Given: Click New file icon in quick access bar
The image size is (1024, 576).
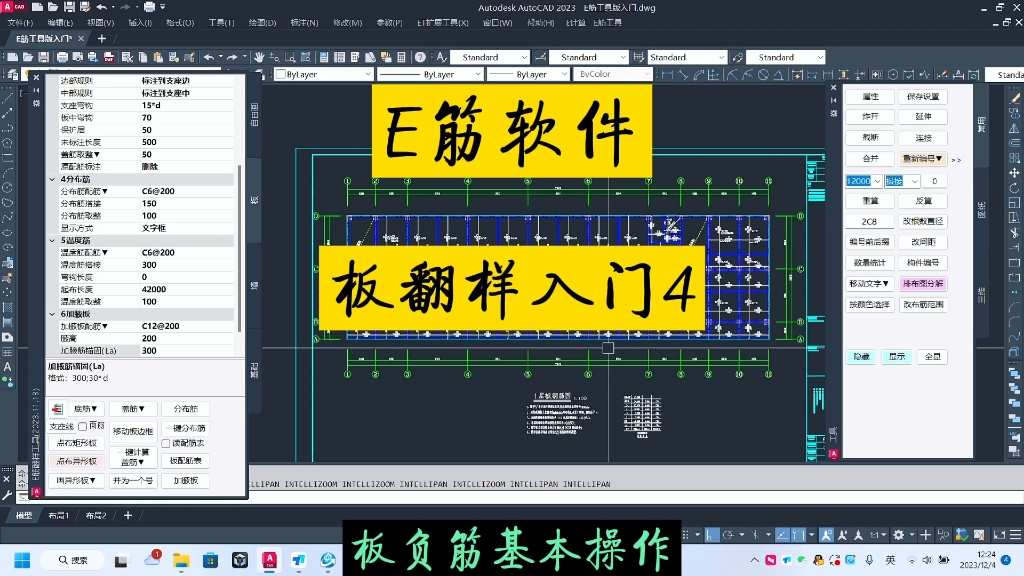Looking at the screenshot, I should (x=37, y=7).
